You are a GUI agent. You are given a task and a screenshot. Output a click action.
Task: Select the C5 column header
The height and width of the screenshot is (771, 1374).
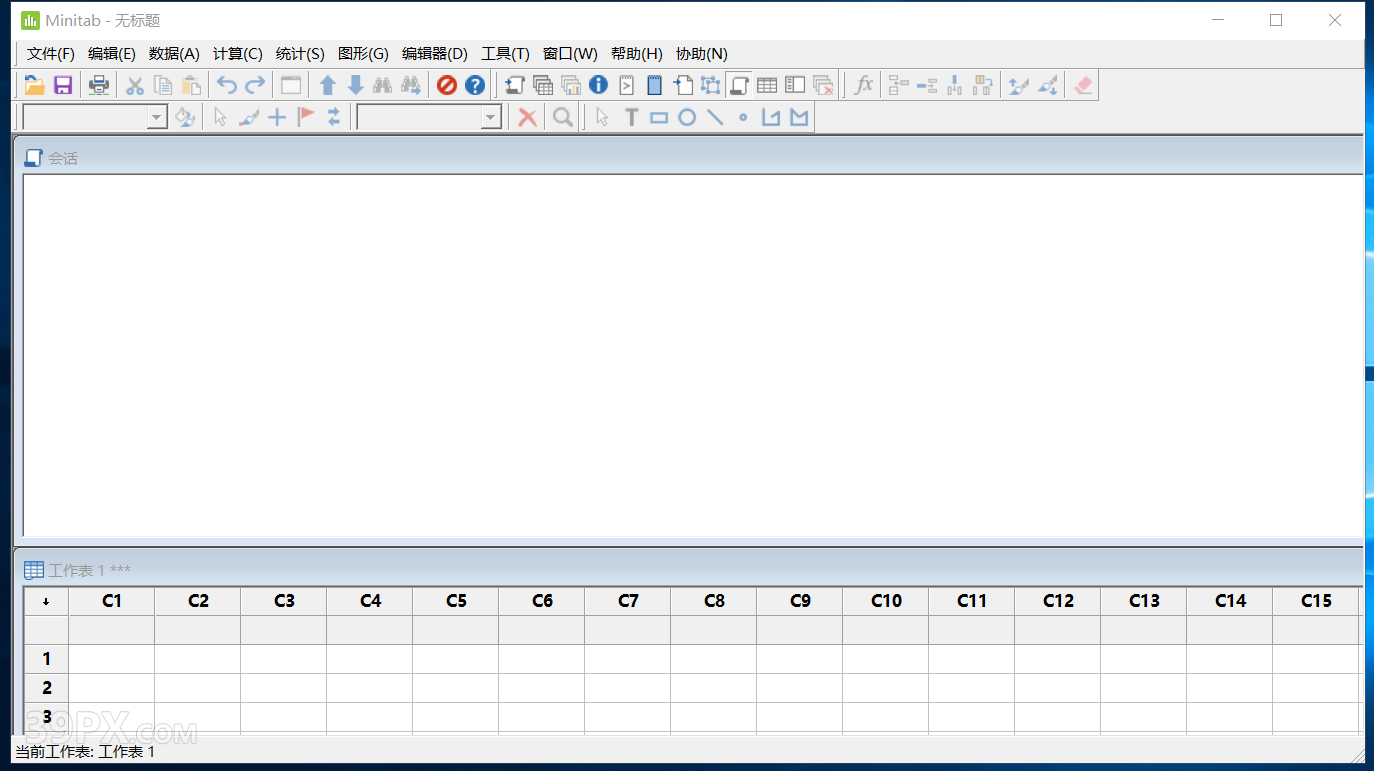(x=456, y=601)
